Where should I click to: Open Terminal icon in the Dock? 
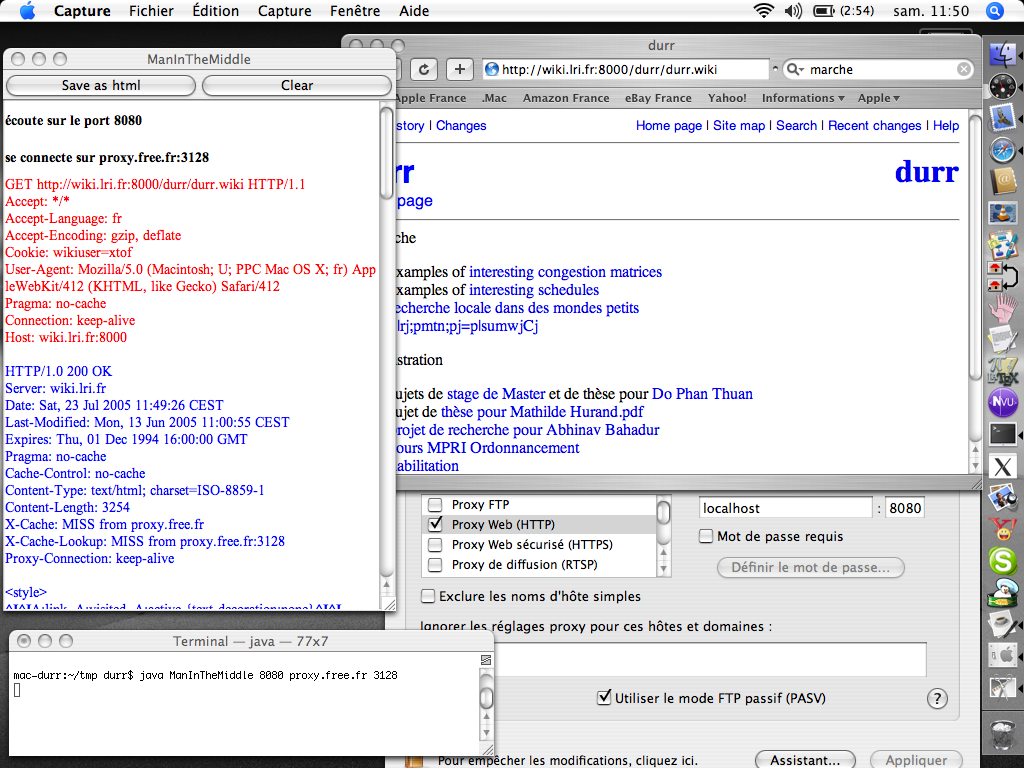1002,434
